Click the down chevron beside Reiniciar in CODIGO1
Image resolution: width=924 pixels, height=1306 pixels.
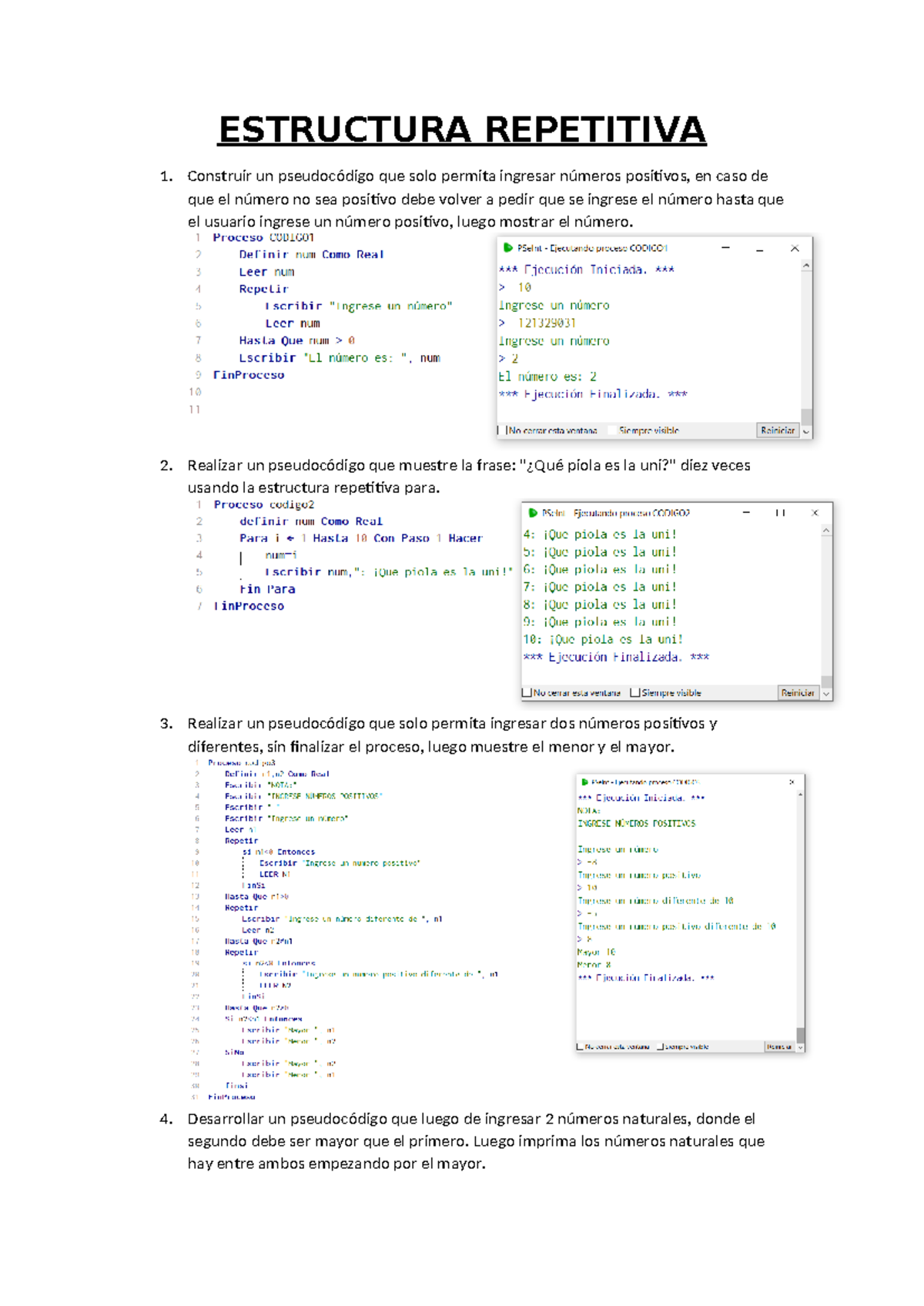pos(806,431)
